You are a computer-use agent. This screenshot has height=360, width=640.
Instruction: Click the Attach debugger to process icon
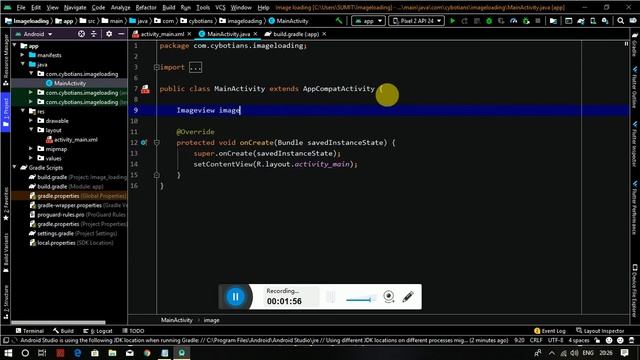526,20
